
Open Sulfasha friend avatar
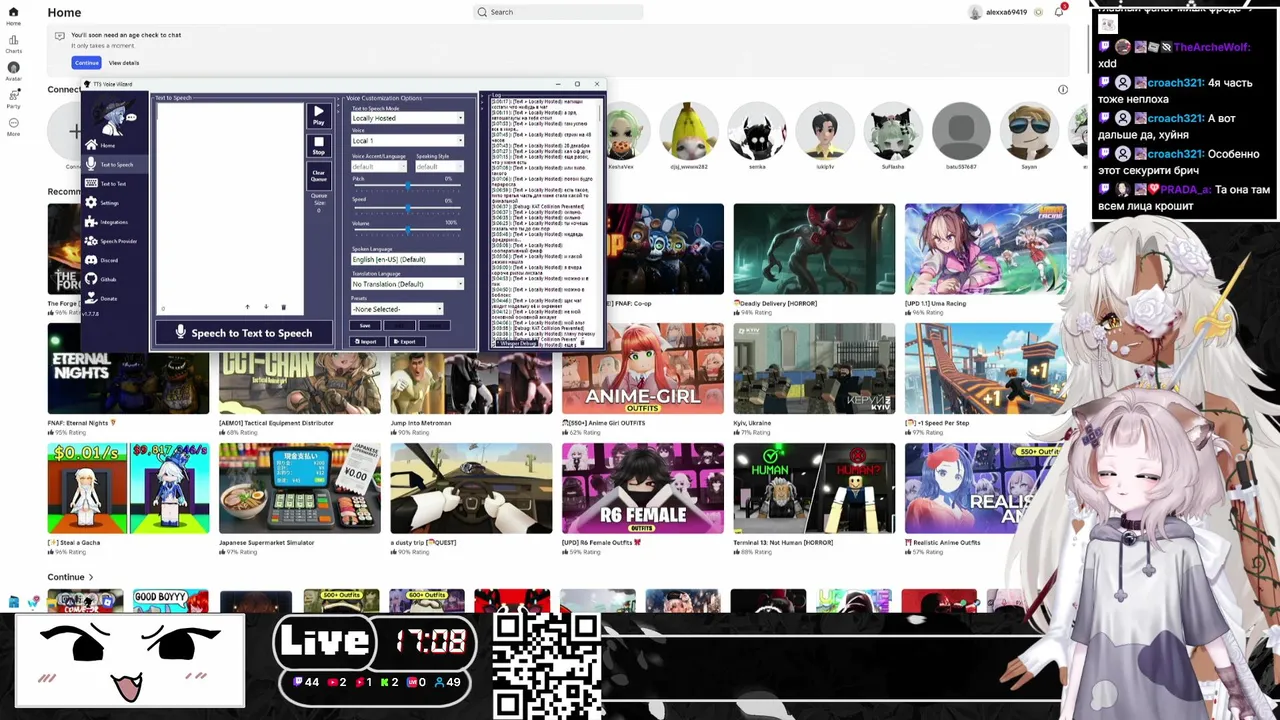(893, 130)
